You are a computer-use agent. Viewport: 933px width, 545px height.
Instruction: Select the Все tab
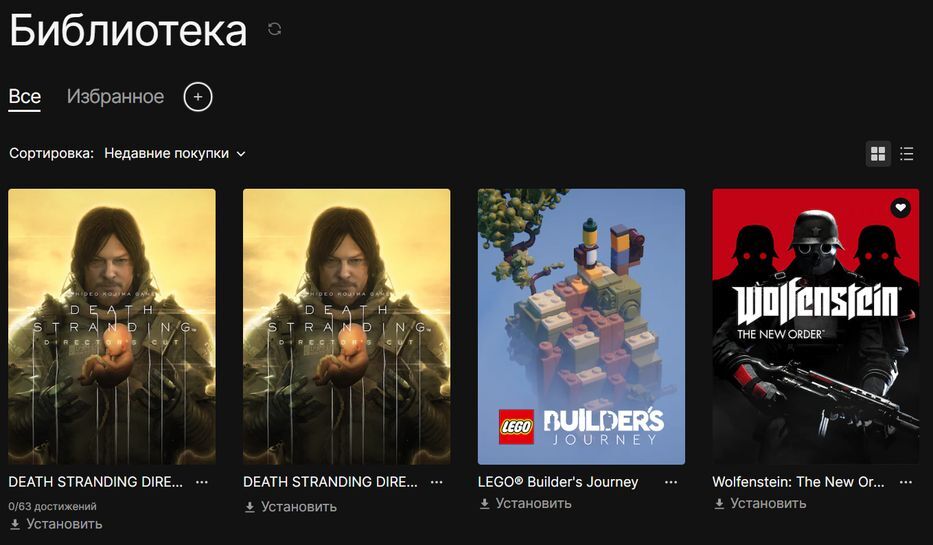pos(24,96)
